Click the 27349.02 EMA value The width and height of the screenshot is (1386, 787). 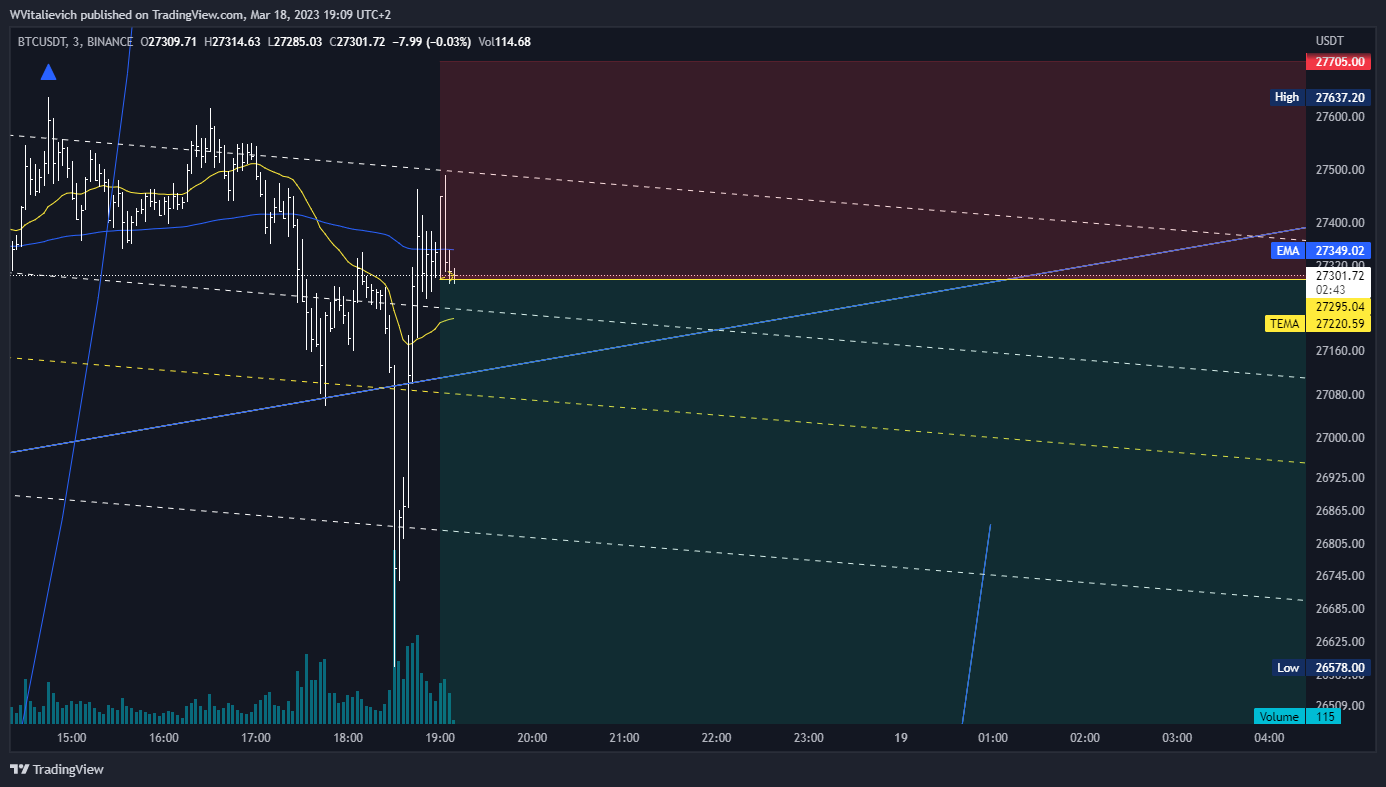coord(1340,250)
